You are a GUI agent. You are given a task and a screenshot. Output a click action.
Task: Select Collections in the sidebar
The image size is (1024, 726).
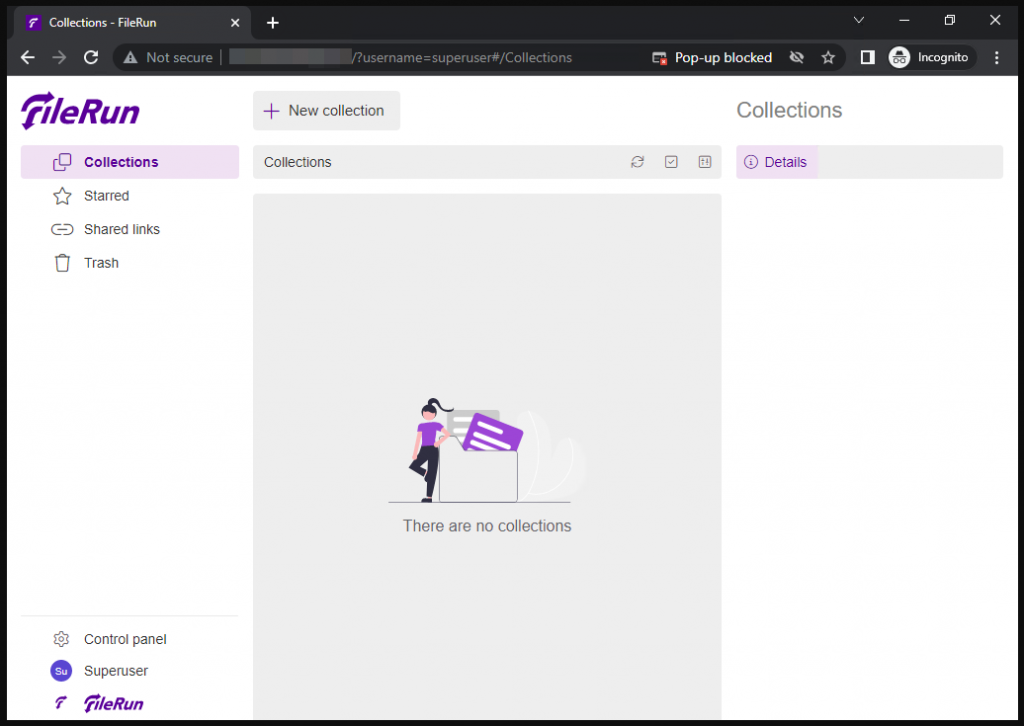tap(121, 162)
